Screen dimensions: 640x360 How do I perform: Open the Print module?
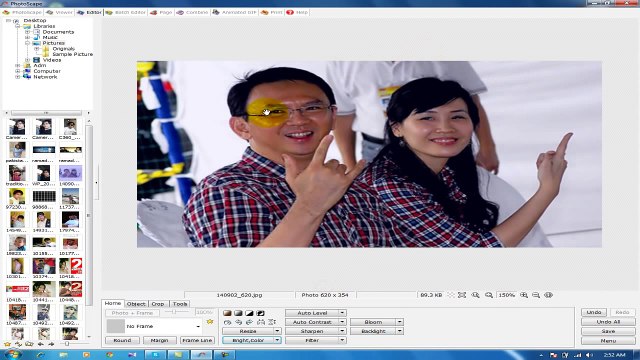[x=271, y=12]
